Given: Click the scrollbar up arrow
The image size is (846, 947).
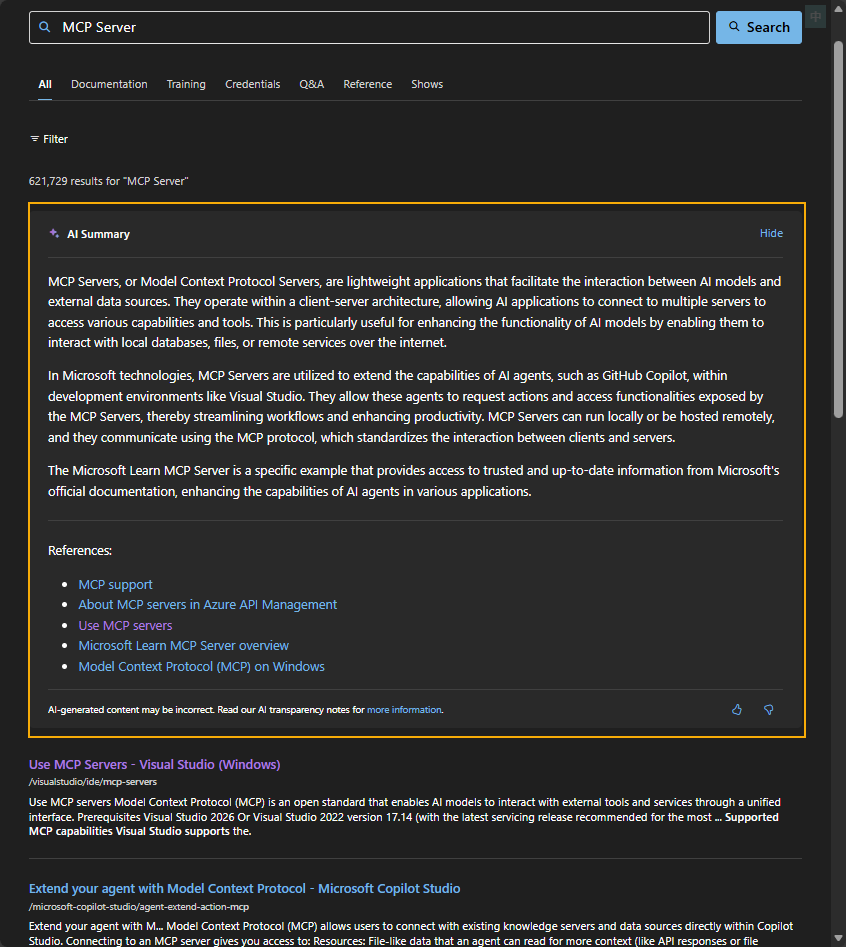Looking at the screenshot, I should pos(838,7).
